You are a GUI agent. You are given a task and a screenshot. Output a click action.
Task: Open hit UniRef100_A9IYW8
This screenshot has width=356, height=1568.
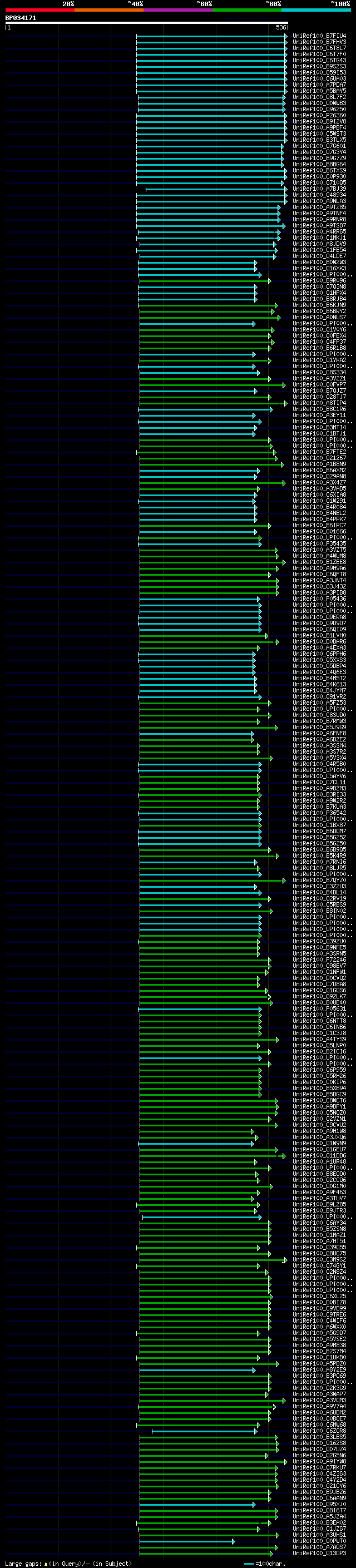point(319,1461)
